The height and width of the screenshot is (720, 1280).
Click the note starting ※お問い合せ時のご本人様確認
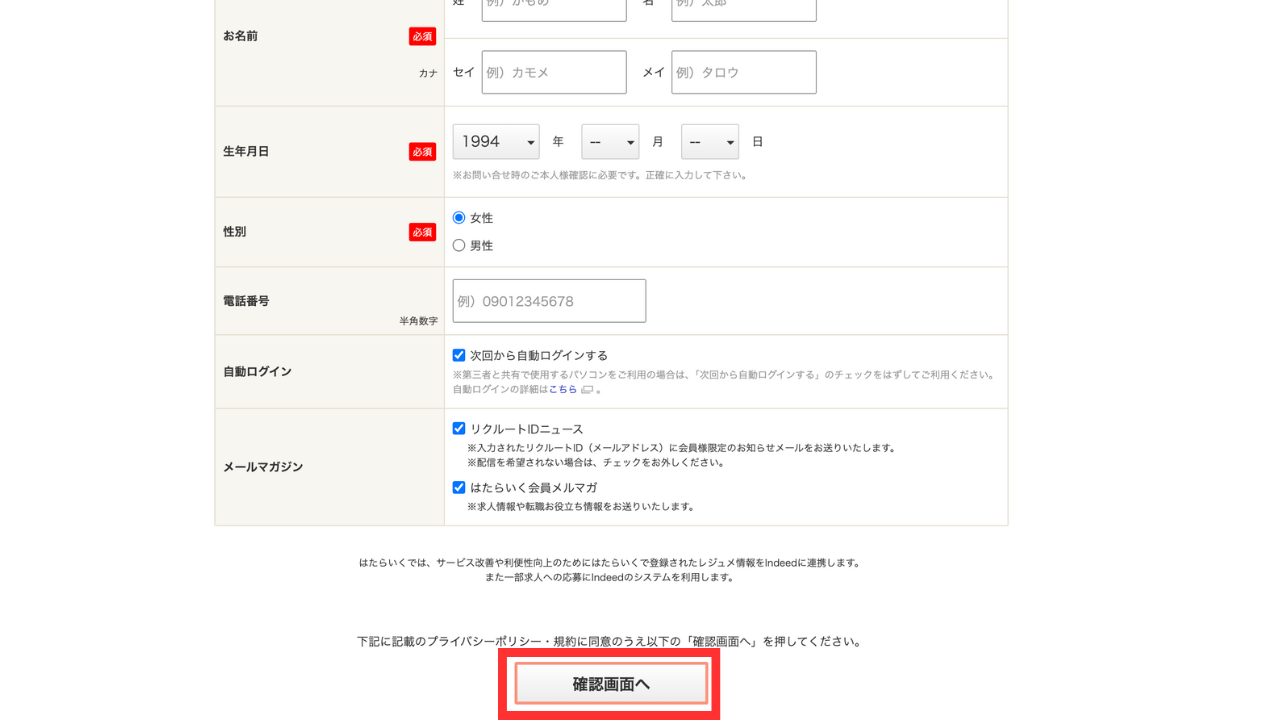click(x=600, y=175)
